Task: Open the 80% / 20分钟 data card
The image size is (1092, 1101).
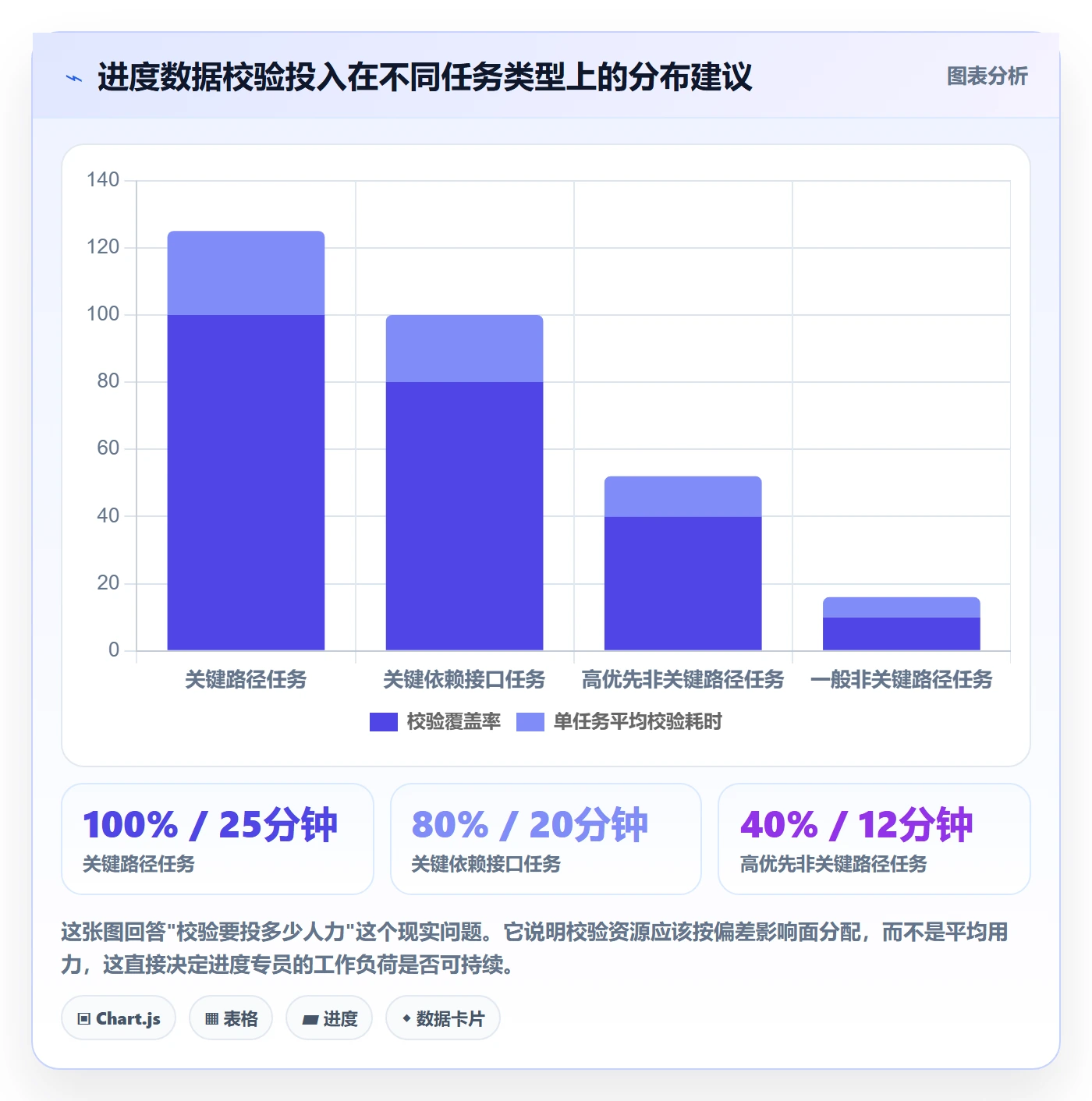Action: tap(546, 839)
